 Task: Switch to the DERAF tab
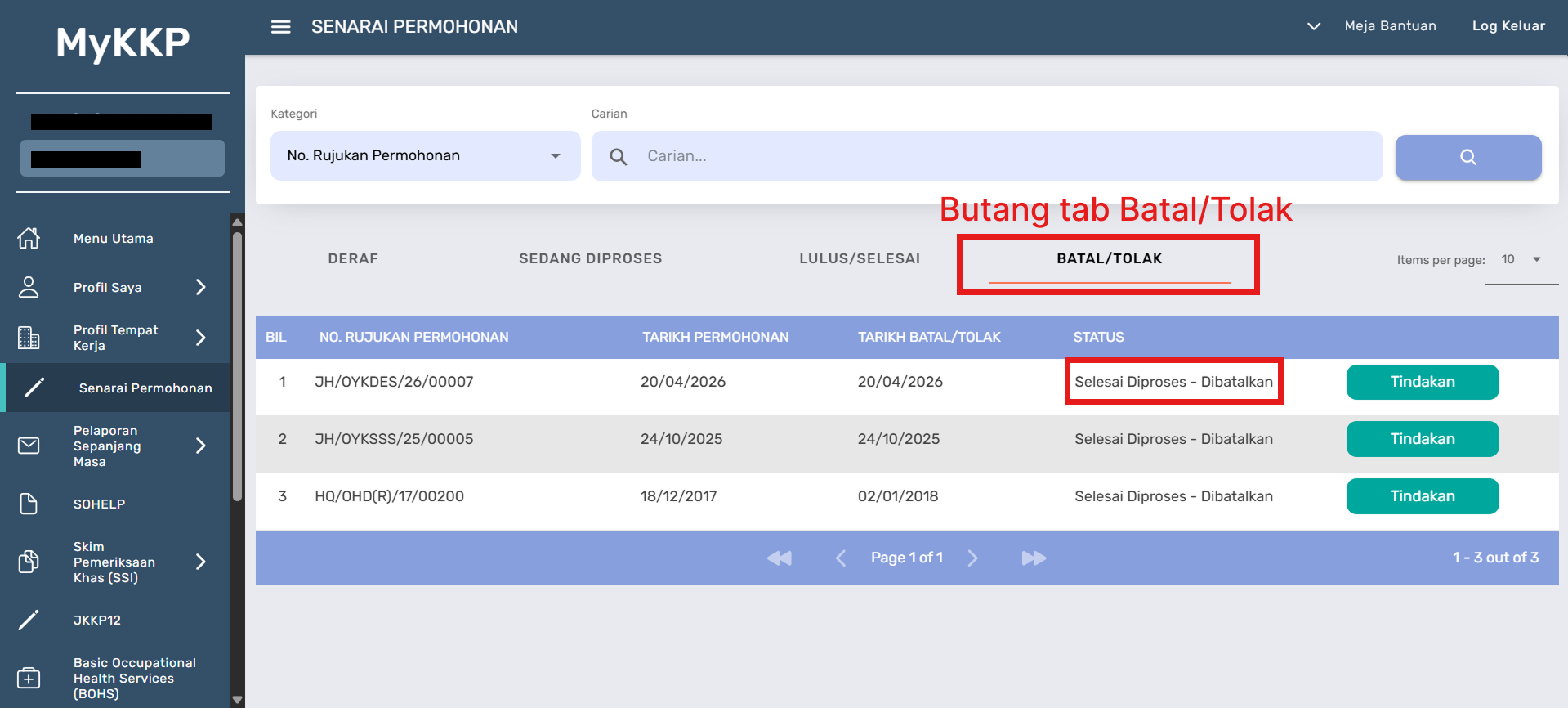coord(353,258)
